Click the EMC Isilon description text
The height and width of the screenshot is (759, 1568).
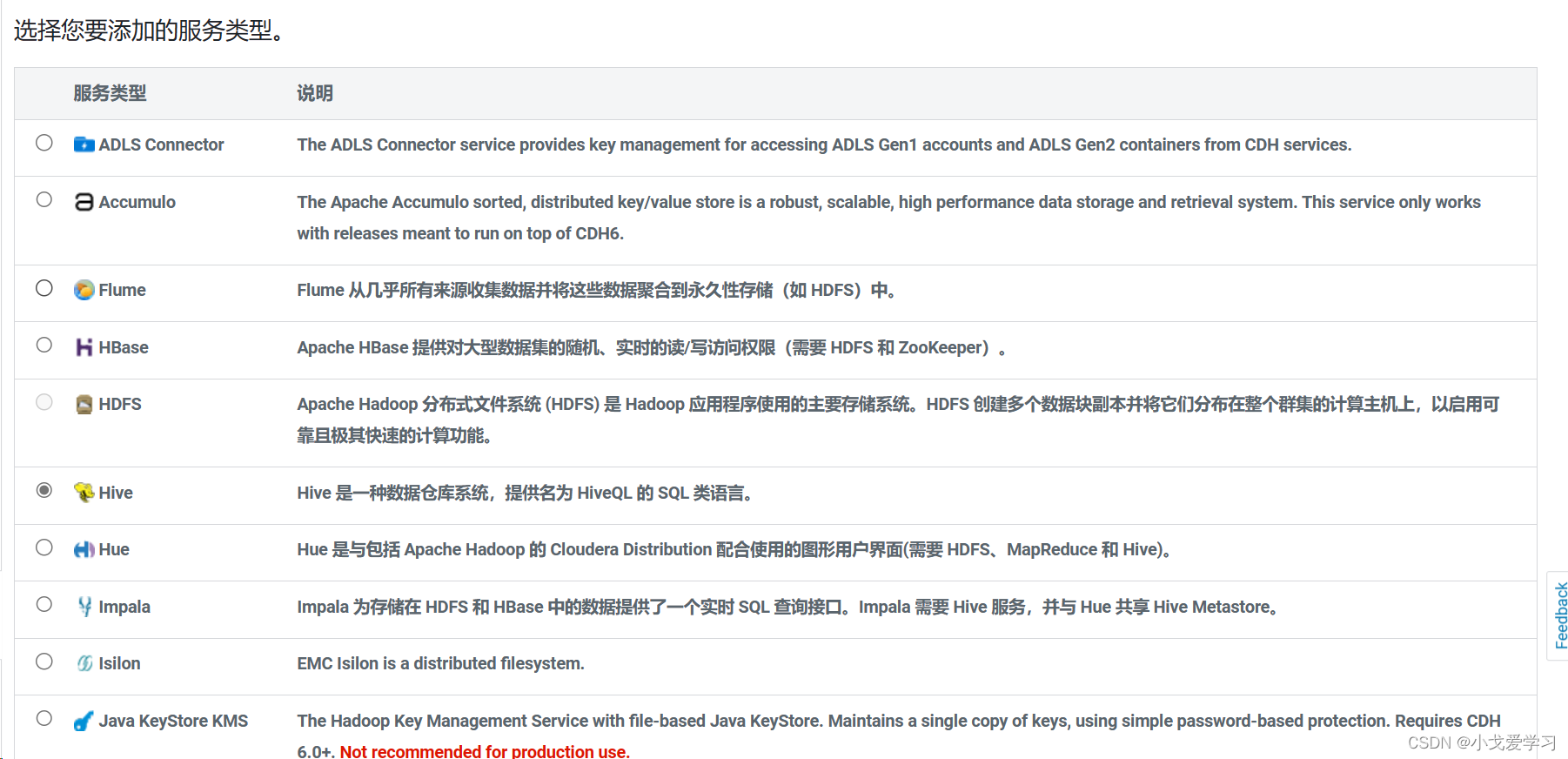tap(440, 663)
